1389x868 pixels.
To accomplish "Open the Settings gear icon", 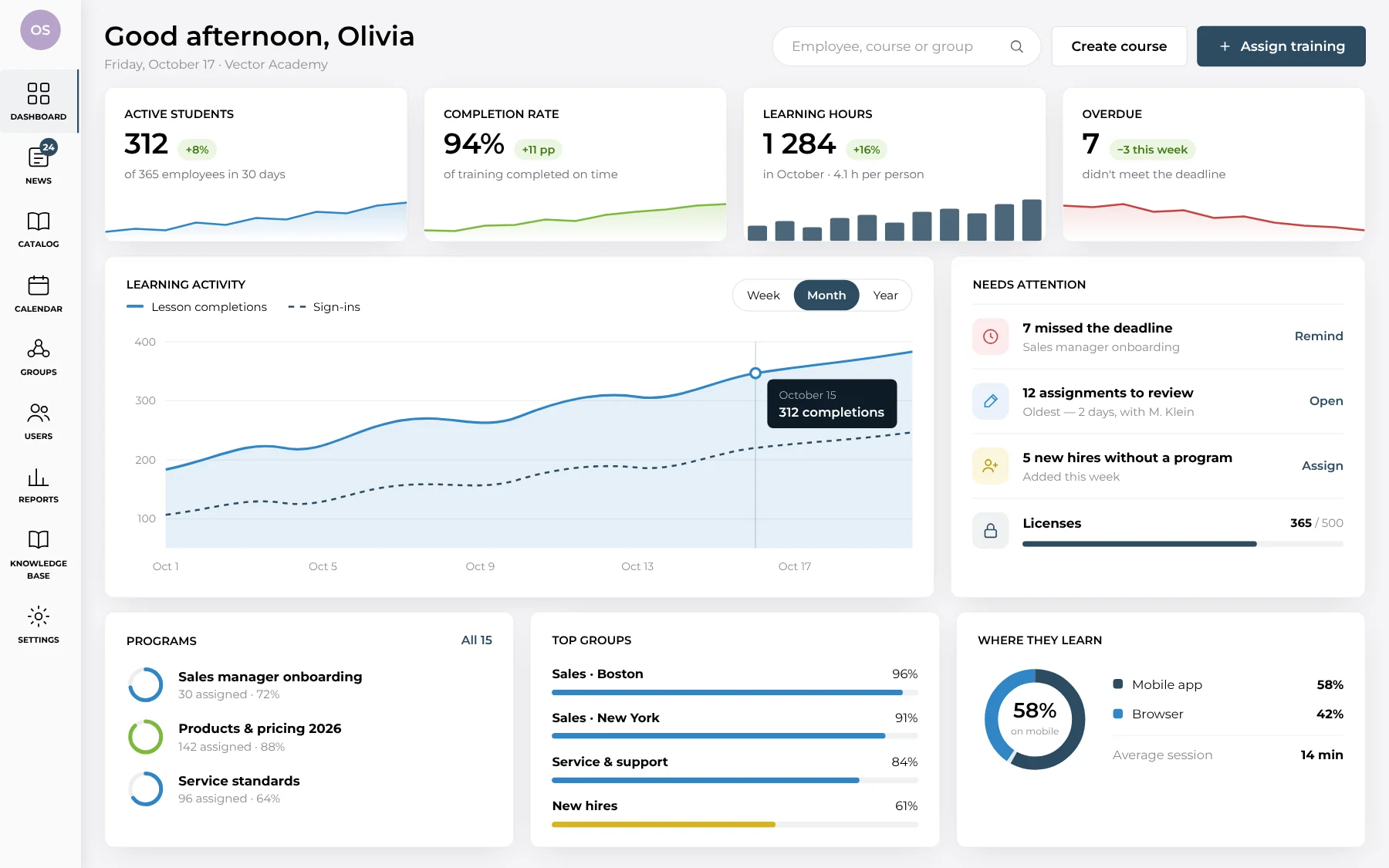I will (39, 616).
